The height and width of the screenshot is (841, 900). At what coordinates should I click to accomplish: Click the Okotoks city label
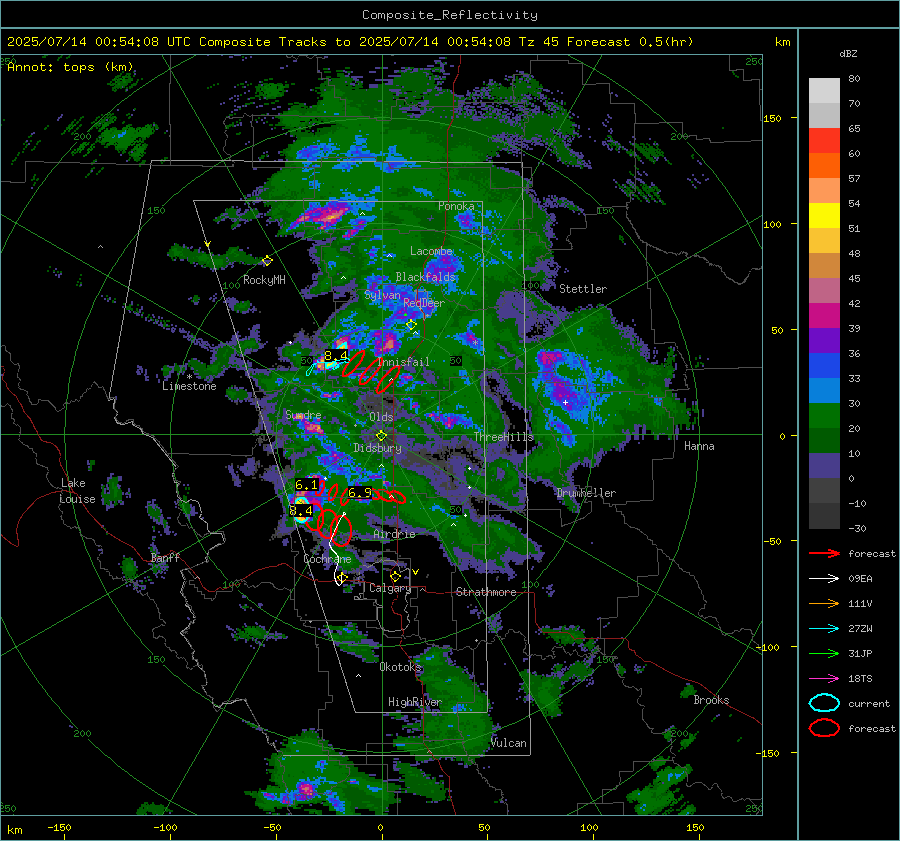click(401, 667)
